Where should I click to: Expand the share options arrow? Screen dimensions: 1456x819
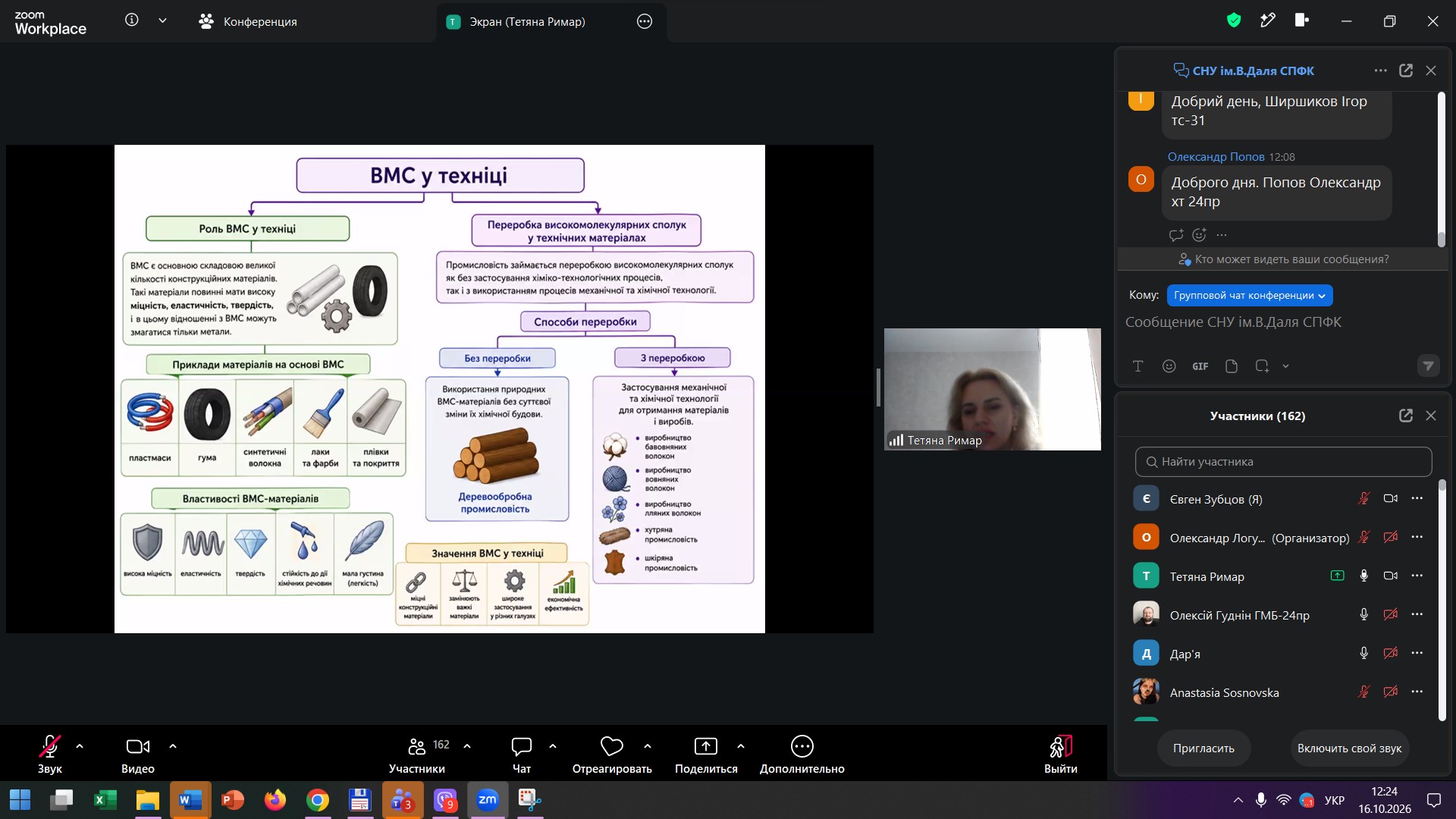point(741,746)
